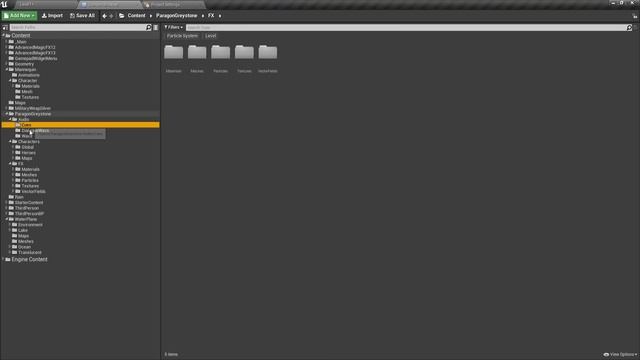Collapse the Characters folder under ParagonGreystone

click(10, 141)
